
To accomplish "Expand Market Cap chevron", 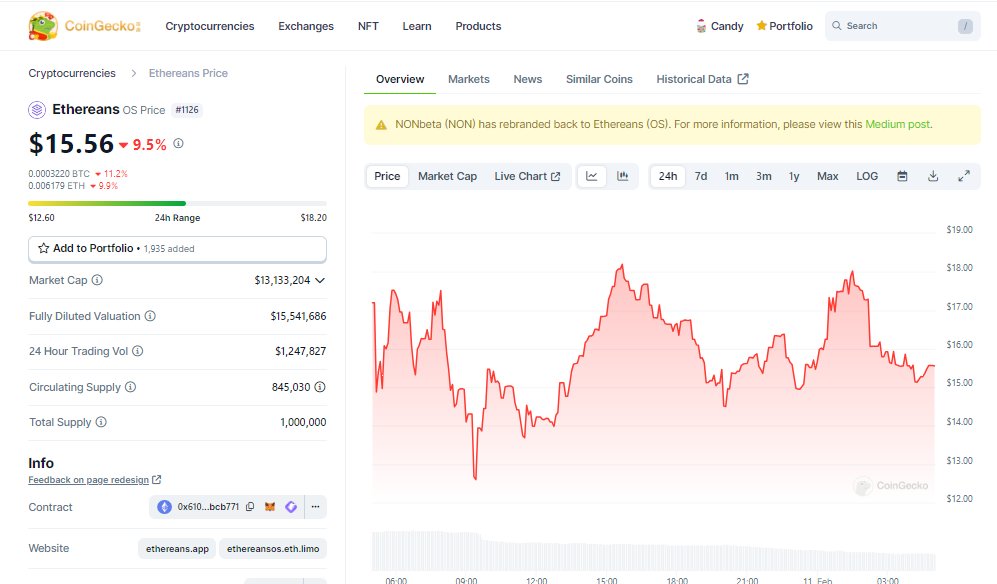I will (320, 281).
